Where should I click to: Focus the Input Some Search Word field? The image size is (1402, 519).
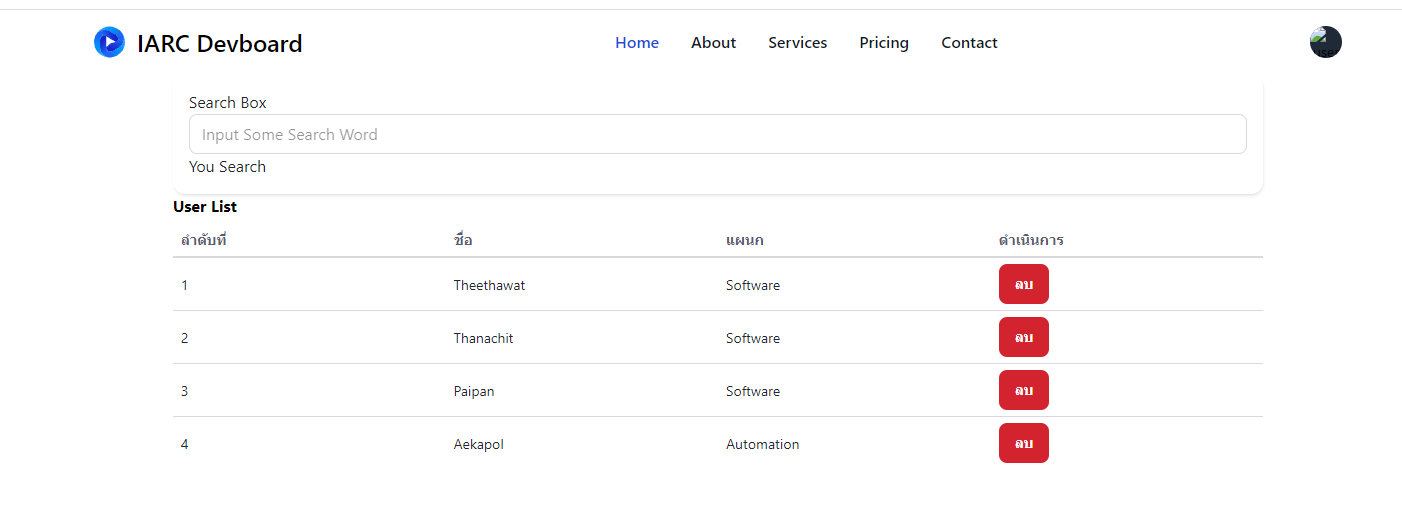[x=717, y=134]
